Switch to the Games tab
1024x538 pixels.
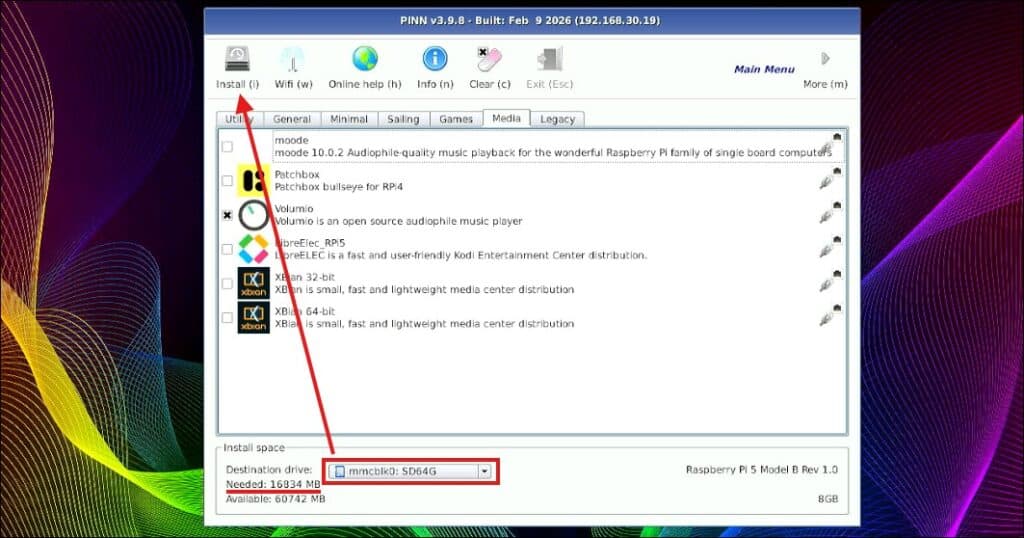pyautogui.click(x=456, y=119)
